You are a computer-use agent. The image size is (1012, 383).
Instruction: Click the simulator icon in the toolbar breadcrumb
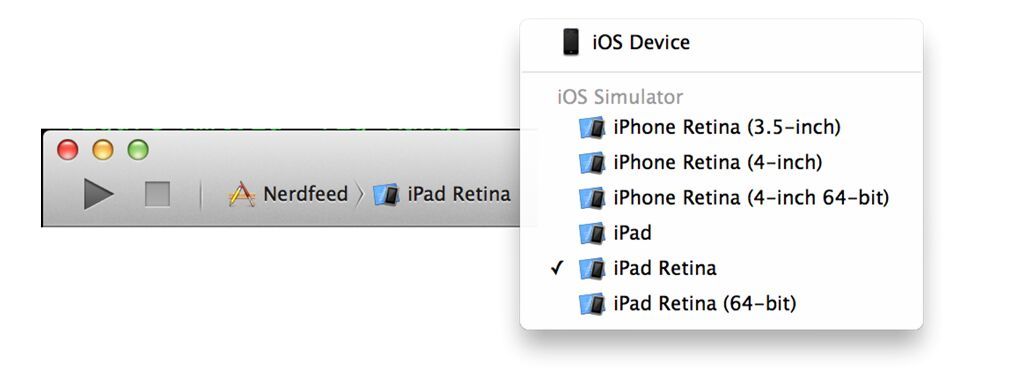(386, 194)
